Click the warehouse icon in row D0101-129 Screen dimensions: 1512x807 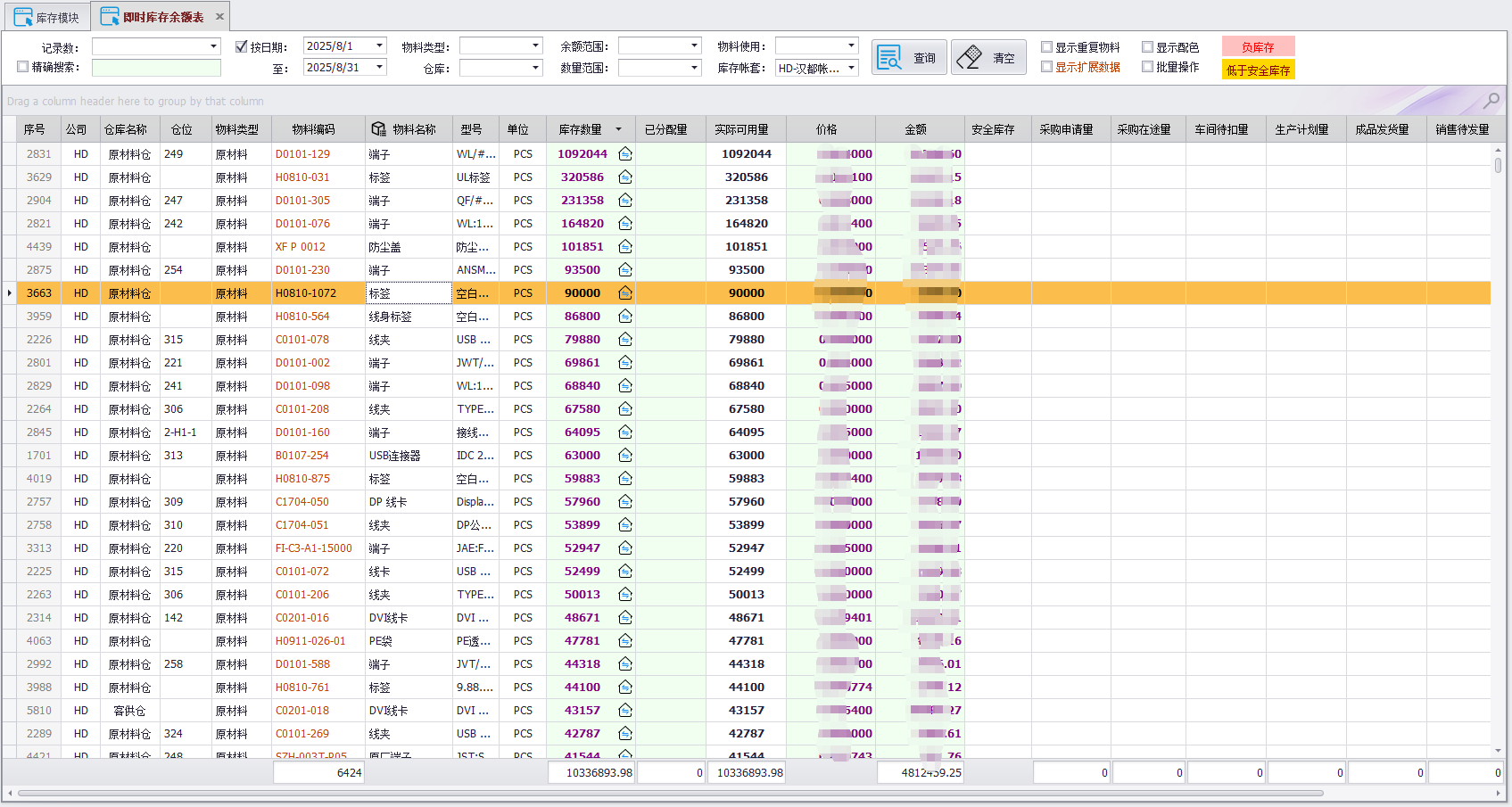point(625,154)
